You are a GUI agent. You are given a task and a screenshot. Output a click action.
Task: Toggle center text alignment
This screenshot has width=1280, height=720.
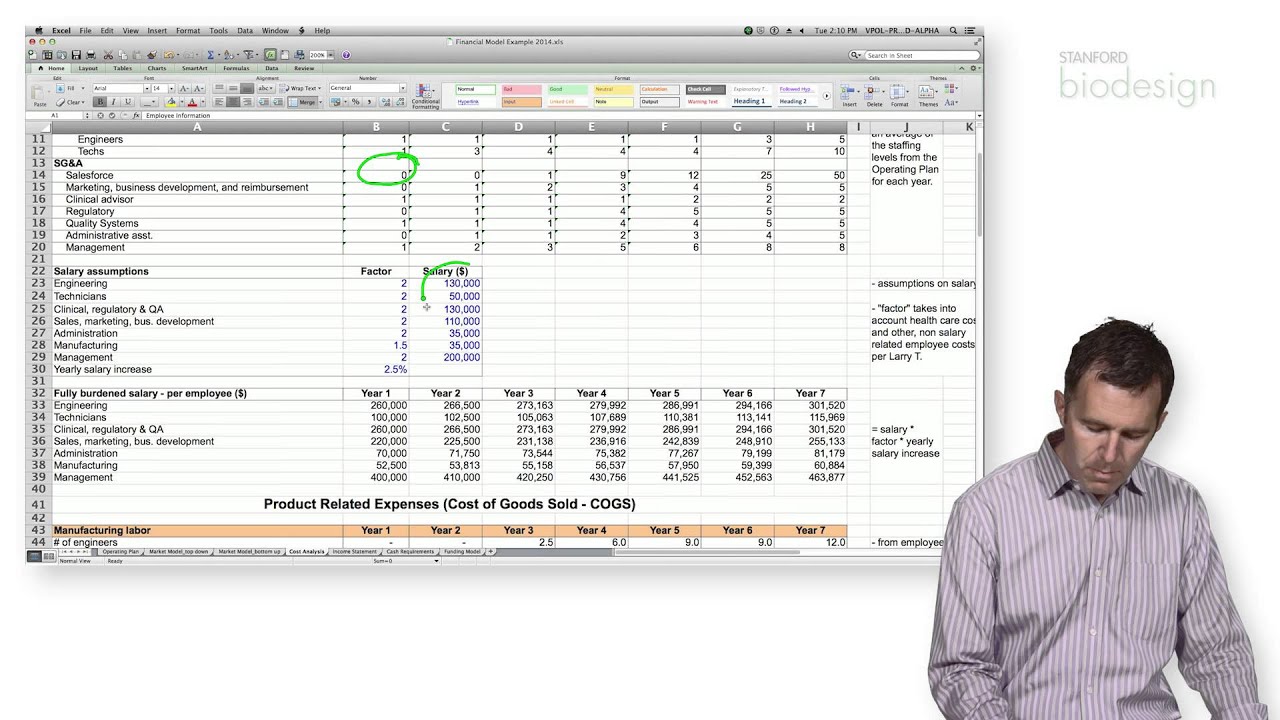click(x=233, y=102)
